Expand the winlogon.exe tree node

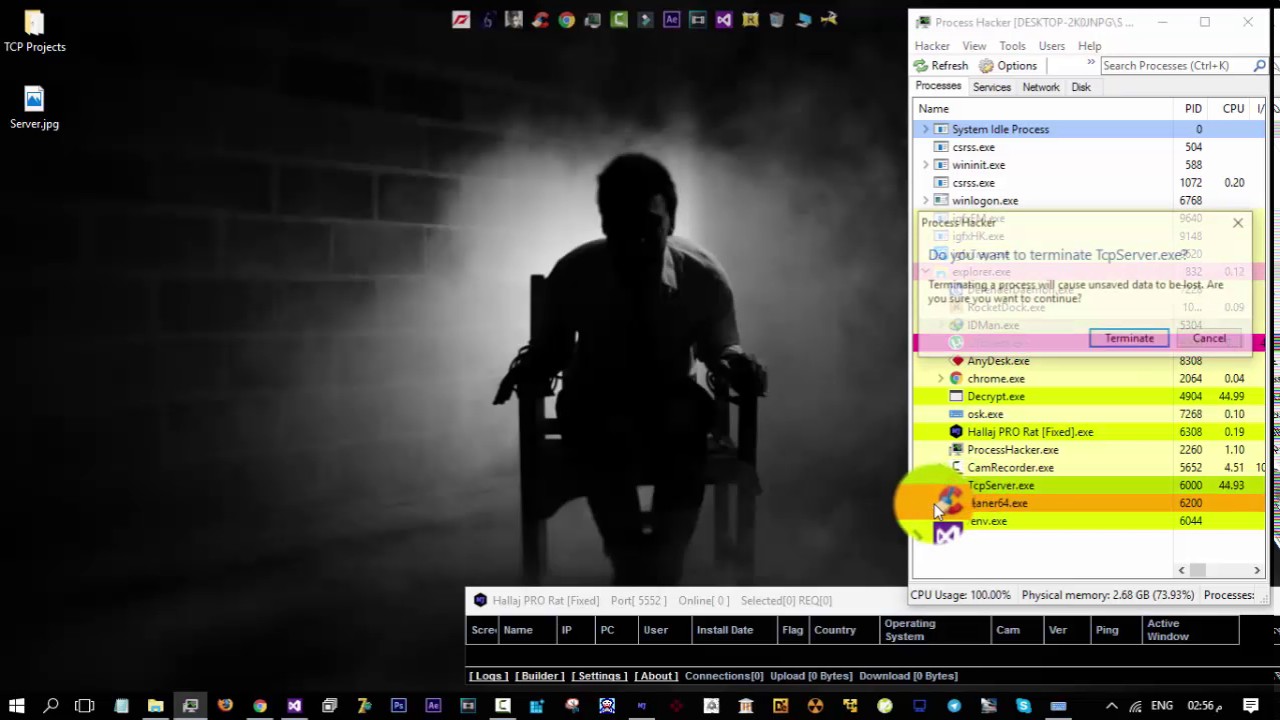pos(925,201)
